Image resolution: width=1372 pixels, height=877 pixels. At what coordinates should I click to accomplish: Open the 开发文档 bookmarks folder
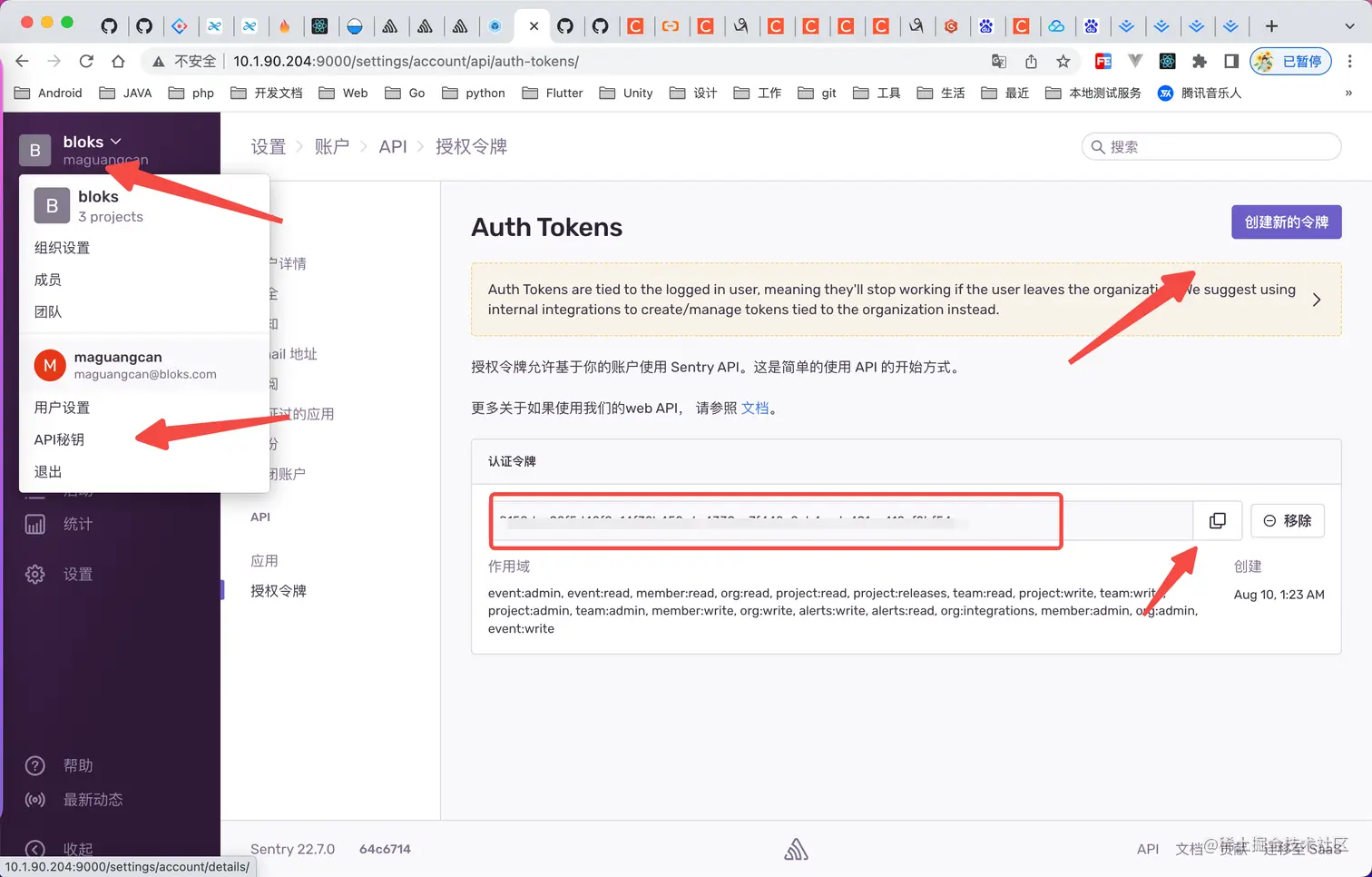[266, 93]
